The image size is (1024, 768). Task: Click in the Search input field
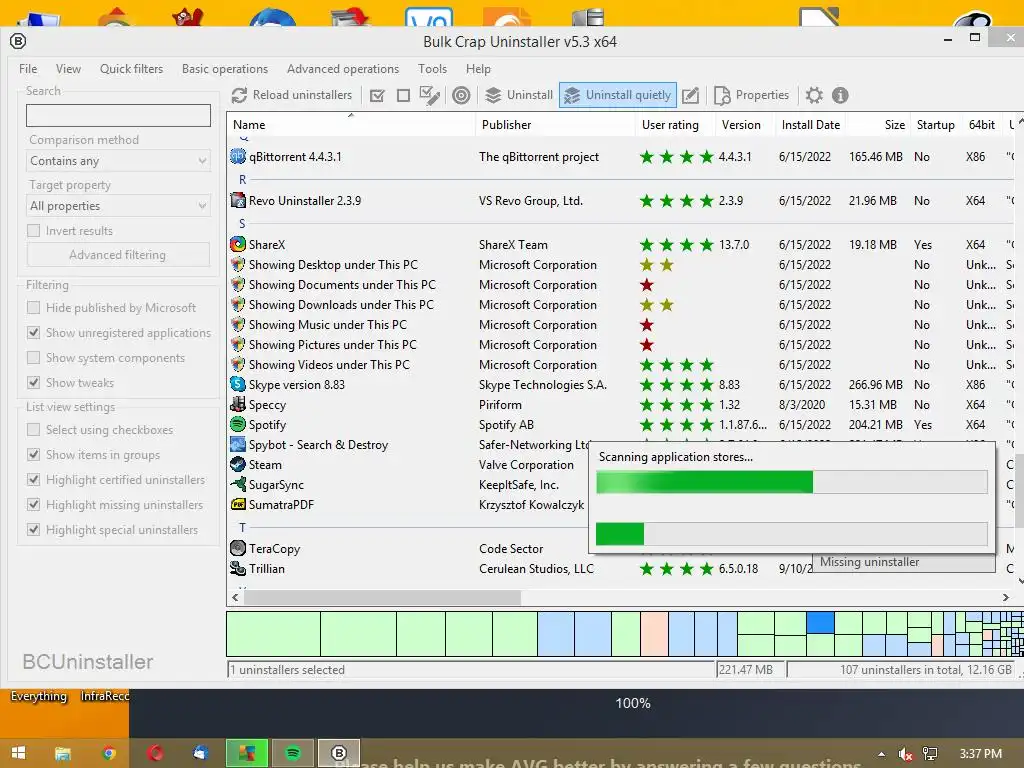(x=118, y=116)
